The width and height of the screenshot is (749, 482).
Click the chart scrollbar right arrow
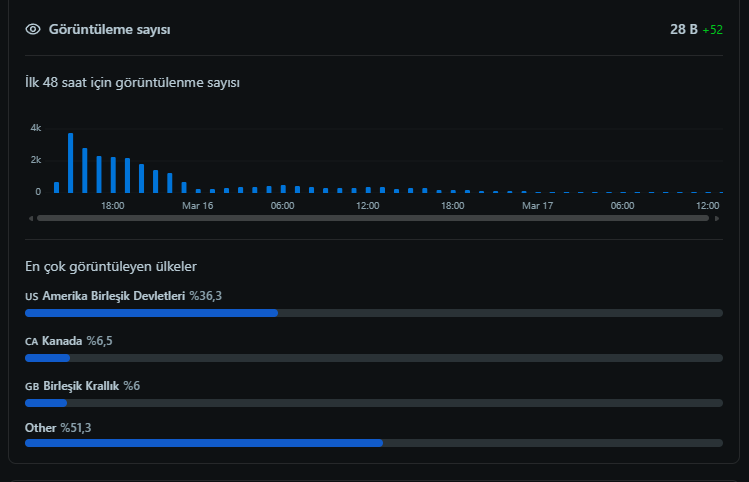point(717,218)
